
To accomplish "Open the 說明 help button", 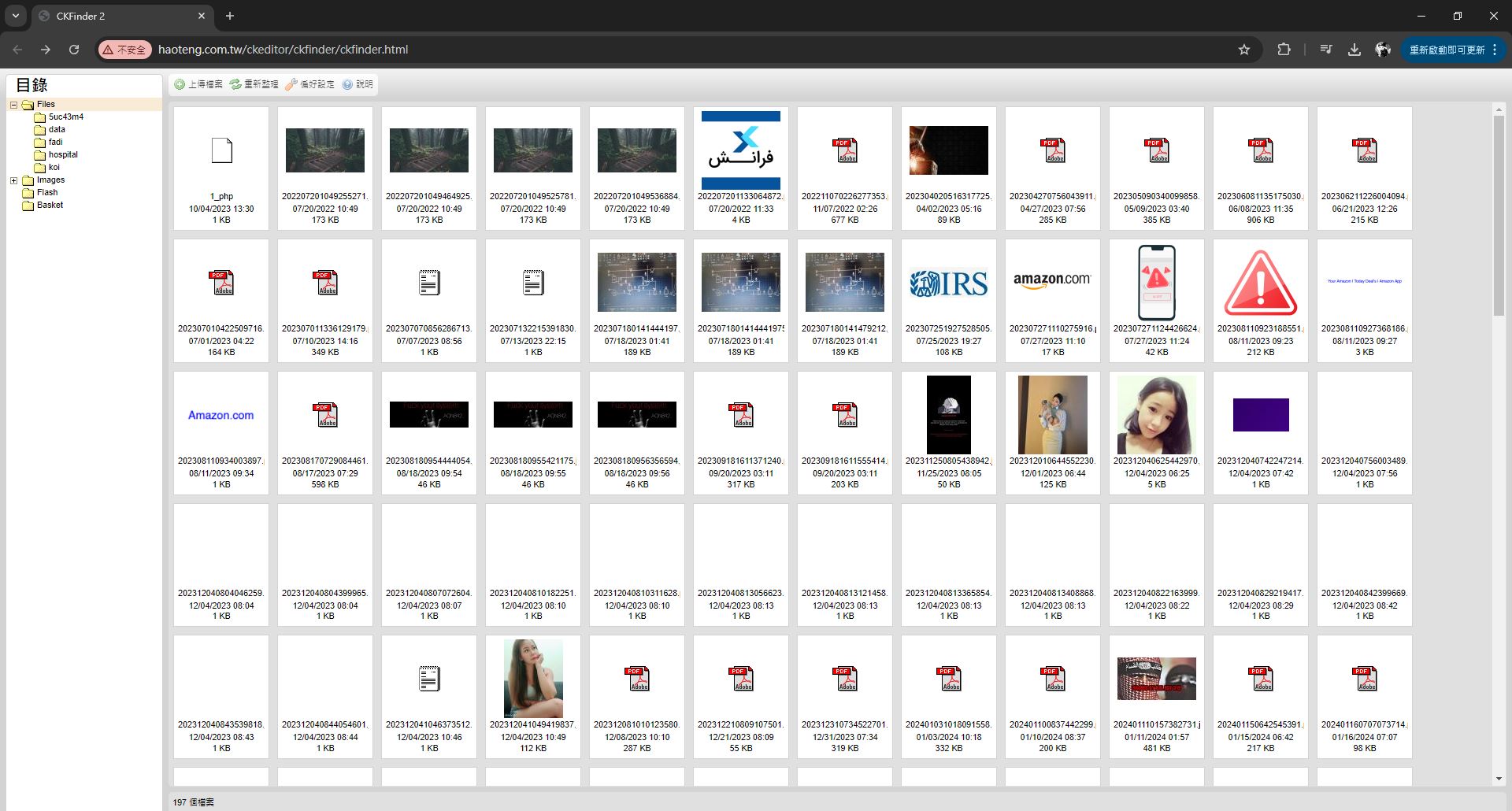I will (x=358, y=84).
